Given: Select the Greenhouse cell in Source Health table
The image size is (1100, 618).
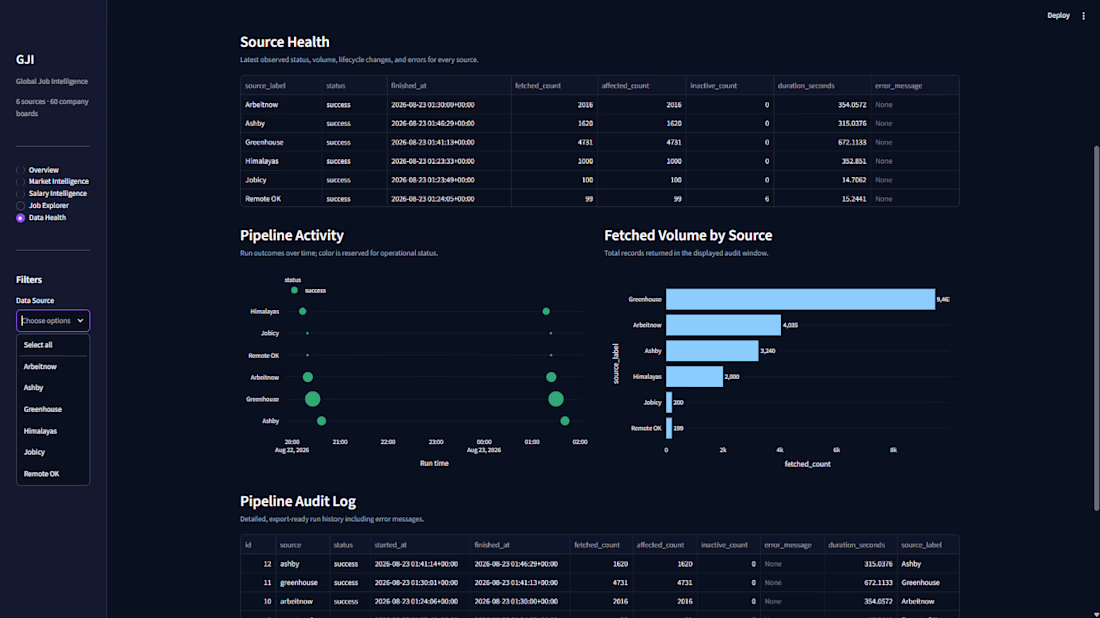Looking at the screenshot, I should coord(281,142).
